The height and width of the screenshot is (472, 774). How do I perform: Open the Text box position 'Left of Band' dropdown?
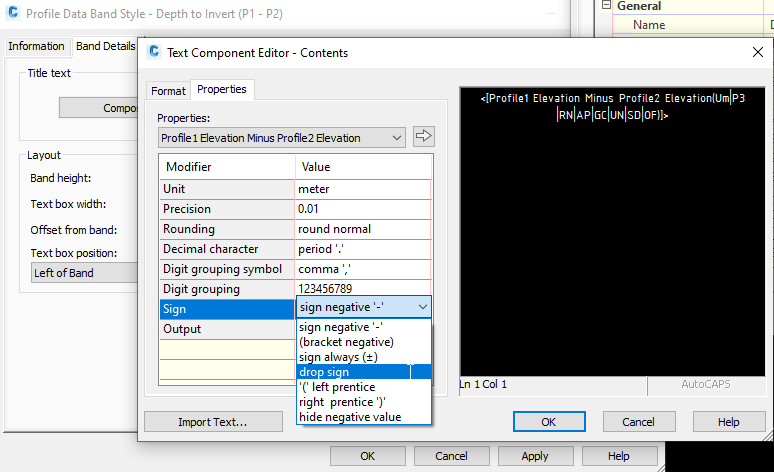(x=84, y=273)
